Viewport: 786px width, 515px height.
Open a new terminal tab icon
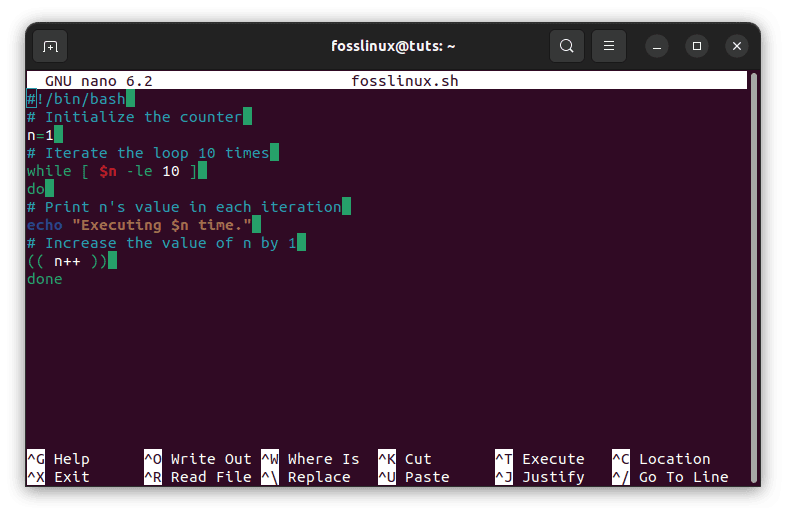coord(50,46)
